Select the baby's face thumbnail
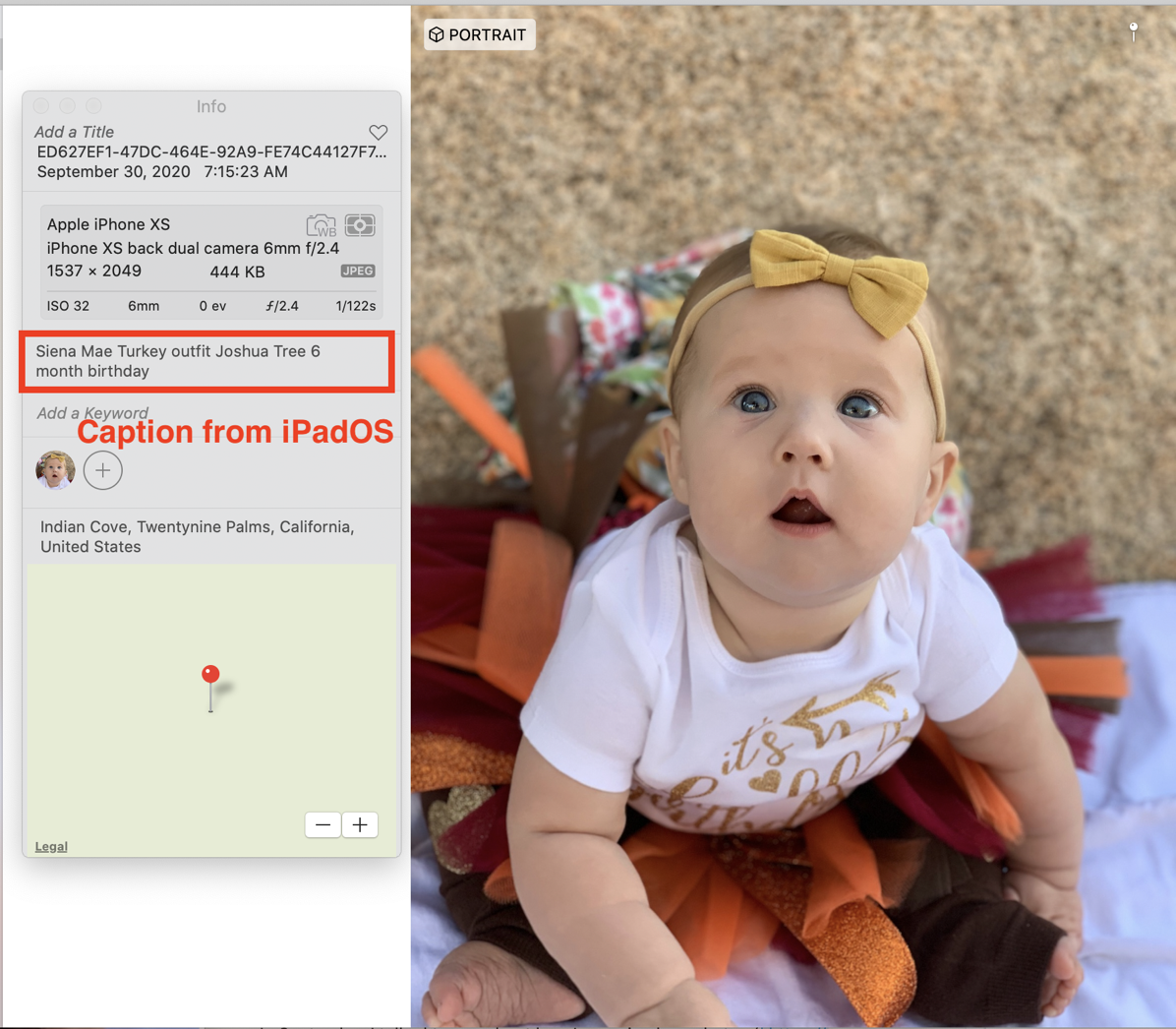Image resolution: width=1176 pixels, height=1029 pixels. click(x=55, y=470)
